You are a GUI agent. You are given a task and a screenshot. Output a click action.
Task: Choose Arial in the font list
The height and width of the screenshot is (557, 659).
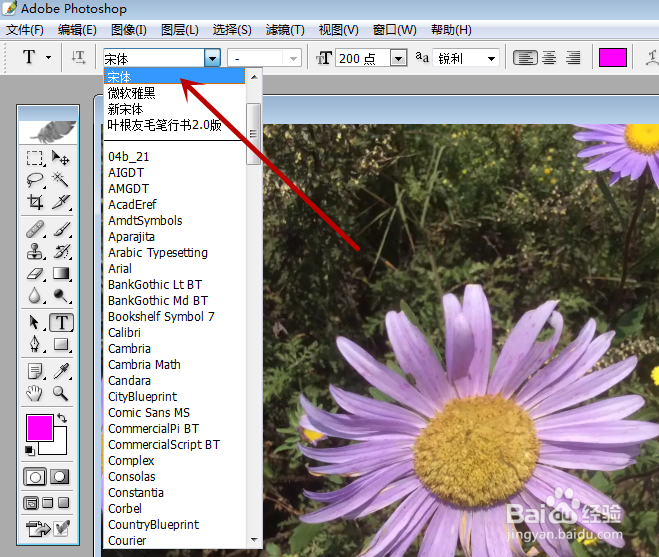[174, 268]
